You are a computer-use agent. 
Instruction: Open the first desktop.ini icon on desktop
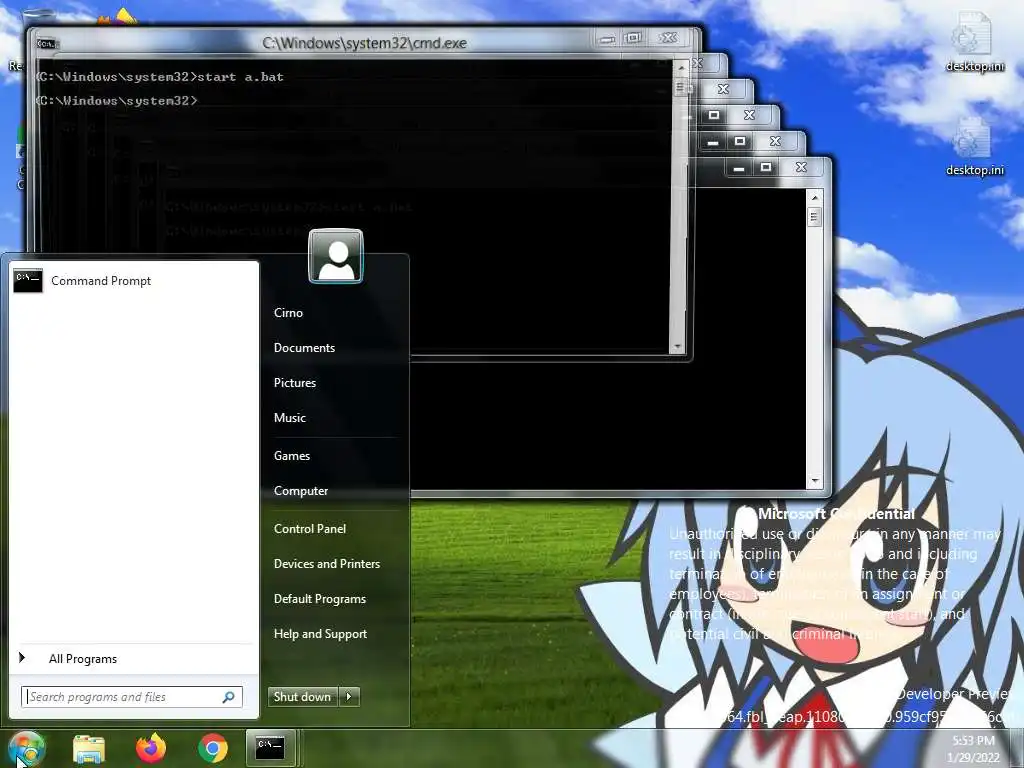pyautogui.click(x=974, y=40)
